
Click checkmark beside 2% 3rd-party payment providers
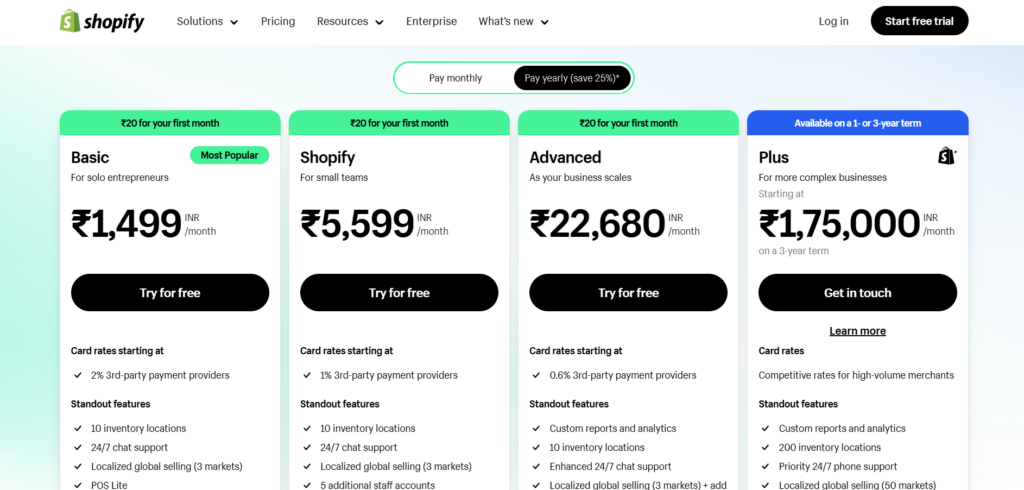78,376
